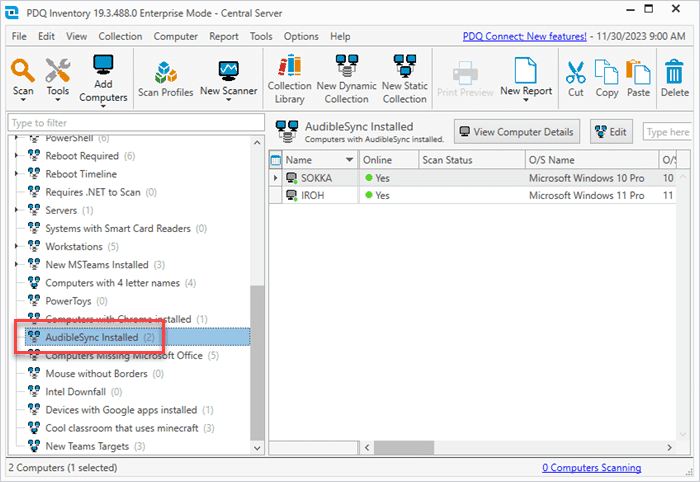Open the Computer menu

(175, 36)
